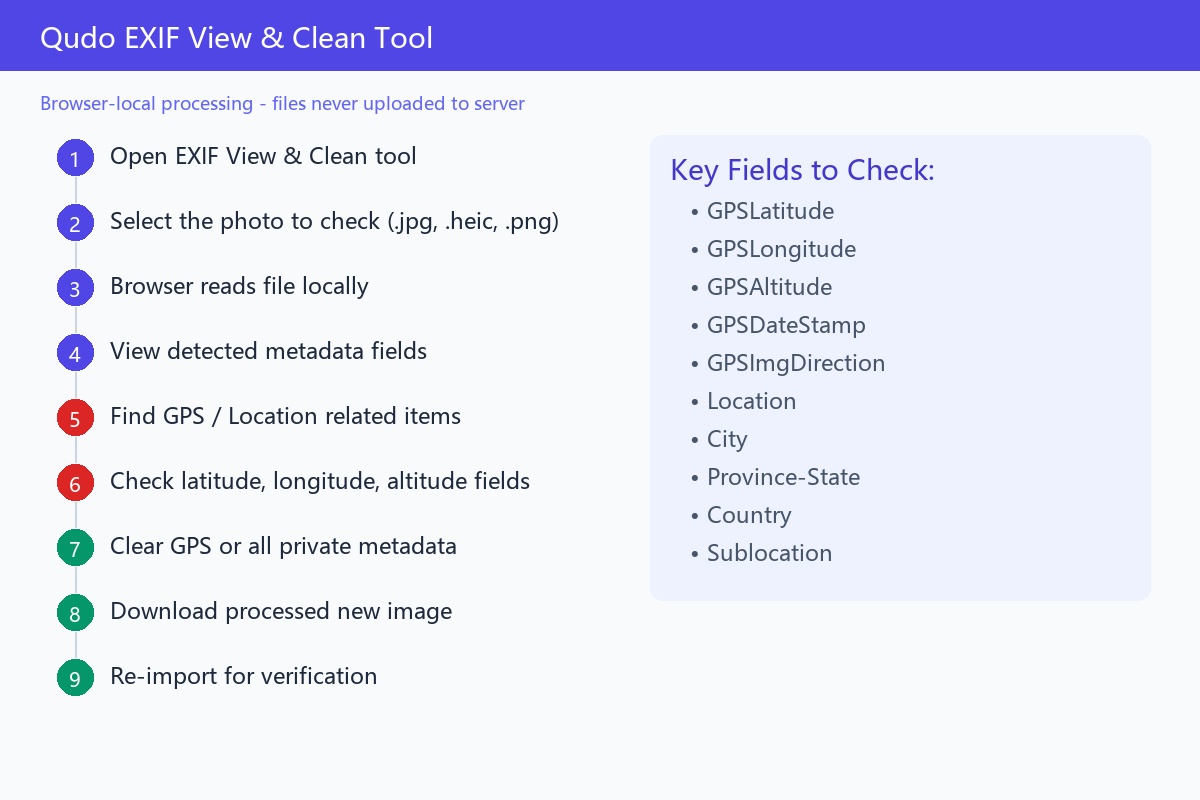Select 'Find GPS / Location related items' text
This screenshot has width=1200, height=800.
tap(285, 416)
